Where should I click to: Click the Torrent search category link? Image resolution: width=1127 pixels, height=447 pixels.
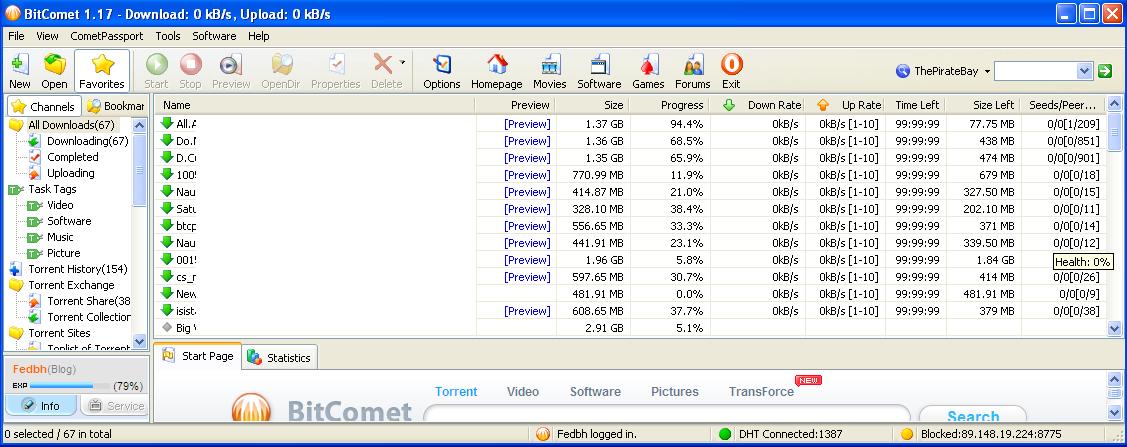[x=456, y=392]
